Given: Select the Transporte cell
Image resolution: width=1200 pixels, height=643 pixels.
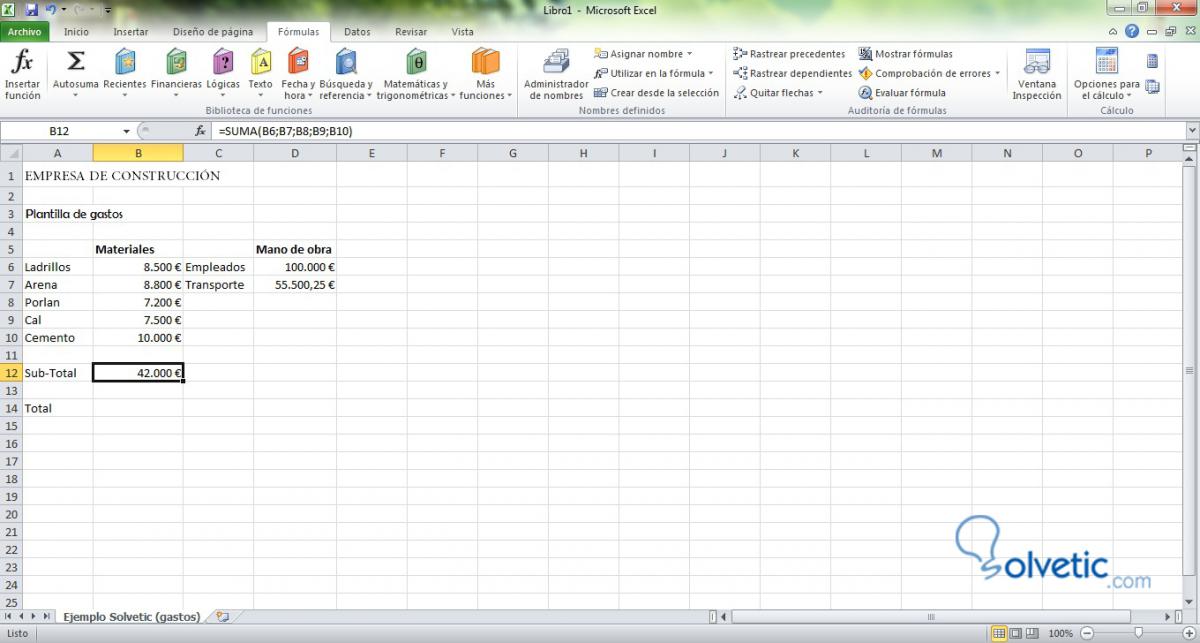Looking at the screenshot, I should click(x=218, y=285).
